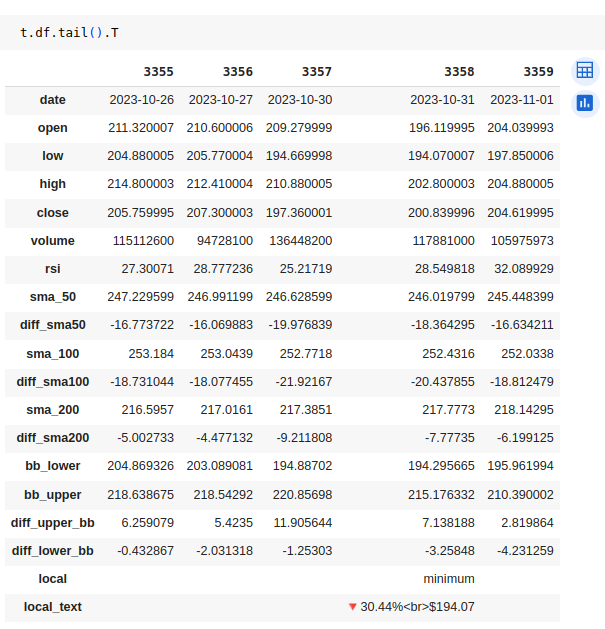Click diff_upper_bb value 11.905644
The image size is (605, 629).
tap(303, 523)
